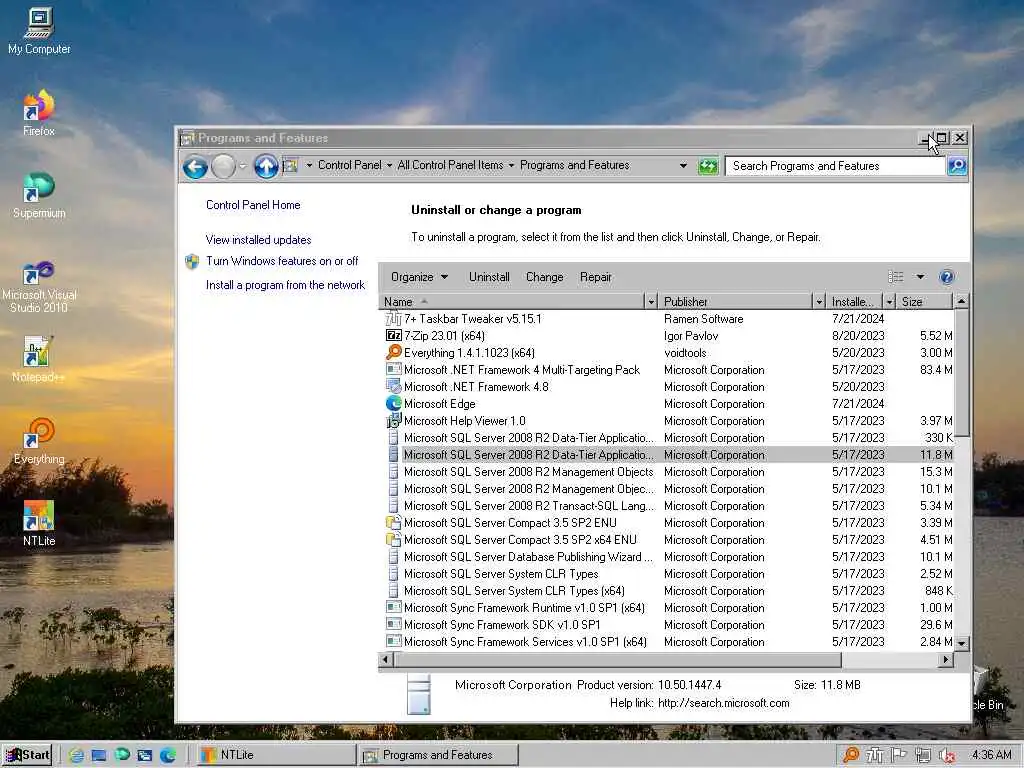The image size is (1024, 768).
Task: Click Change in the command bar
Action: [x=545, y=277]
